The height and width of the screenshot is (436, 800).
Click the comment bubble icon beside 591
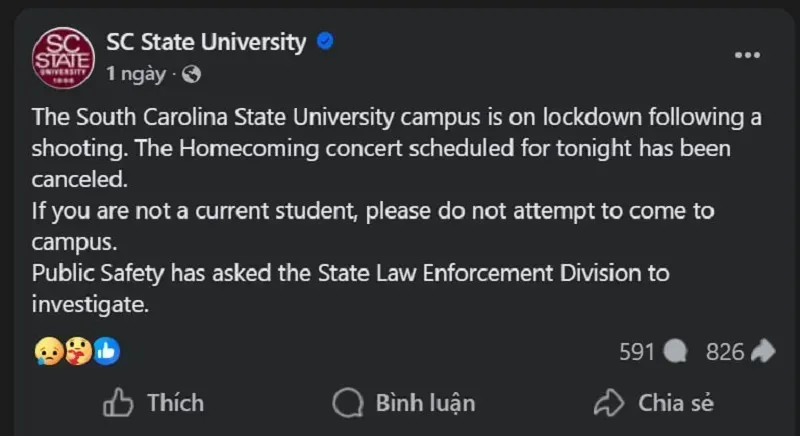point(675,352)
